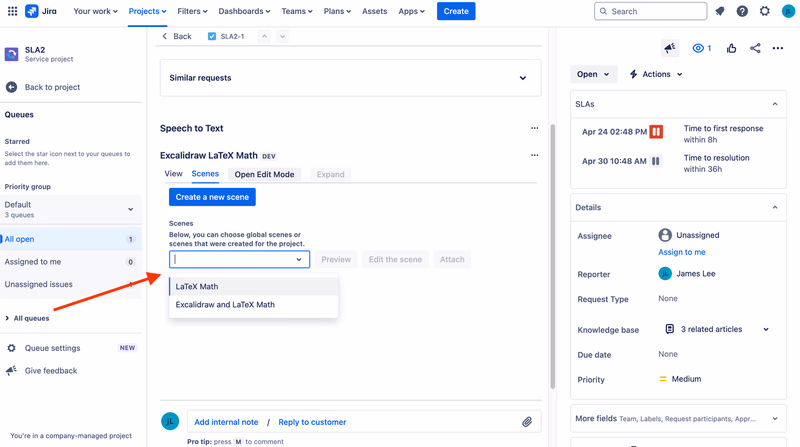
Task: Click the attachment paperclip icon
Action: coord(527,422)
